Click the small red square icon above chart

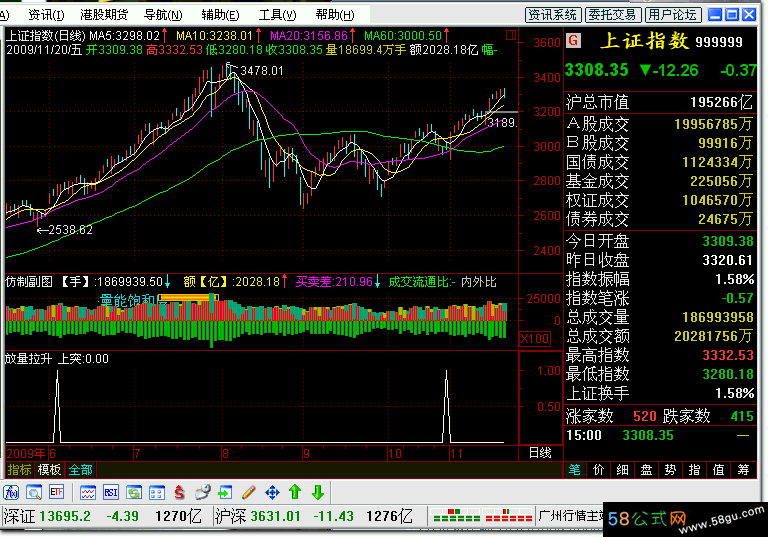511,35
